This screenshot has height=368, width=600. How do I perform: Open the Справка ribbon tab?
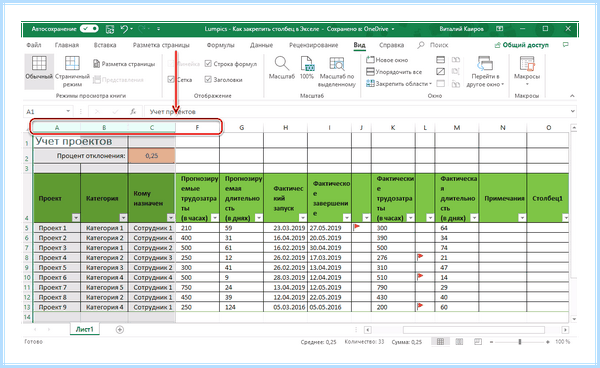(x=391, y=45)
